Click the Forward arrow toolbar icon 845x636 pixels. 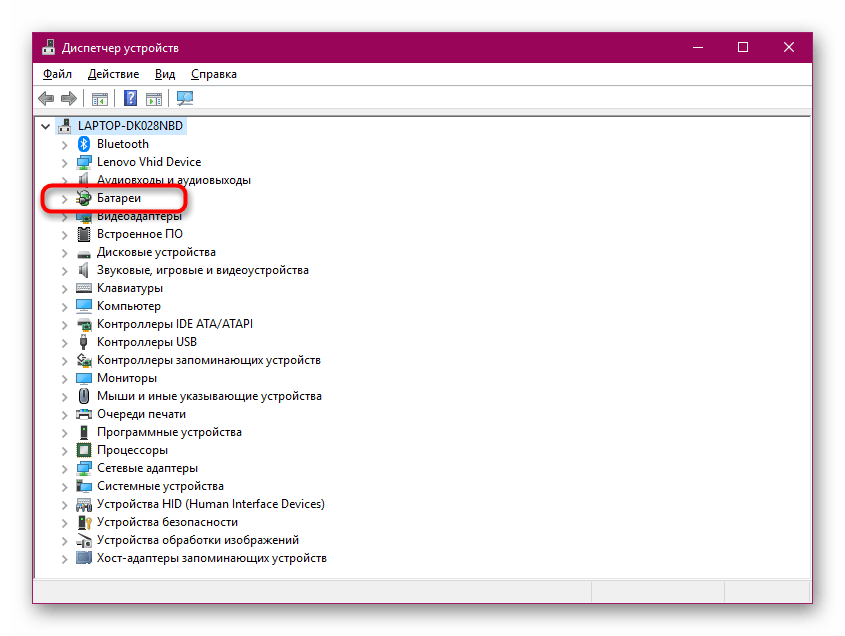click(x=68, y=98)
